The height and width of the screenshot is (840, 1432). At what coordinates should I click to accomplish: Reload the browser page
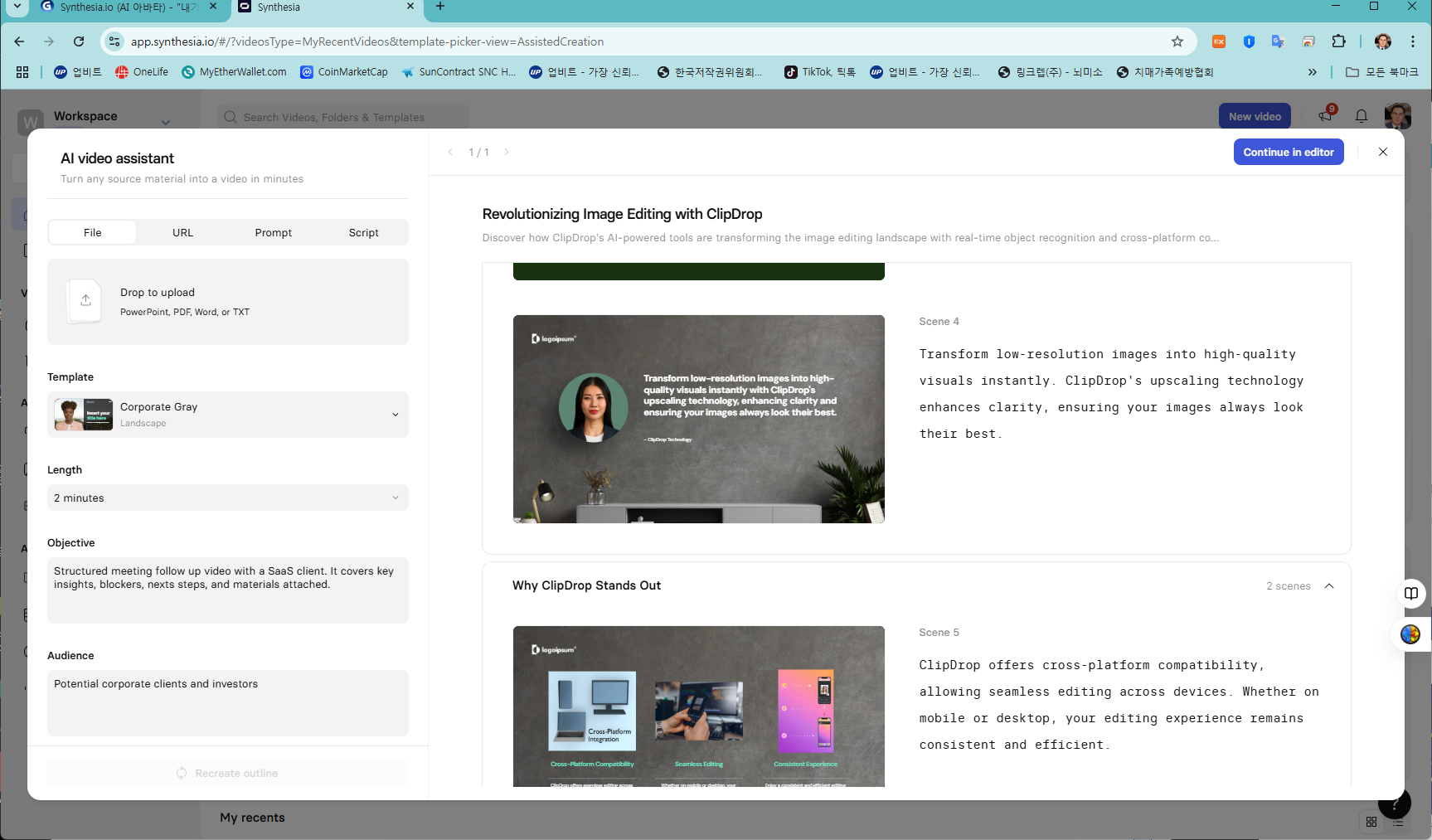click(79, 41)
